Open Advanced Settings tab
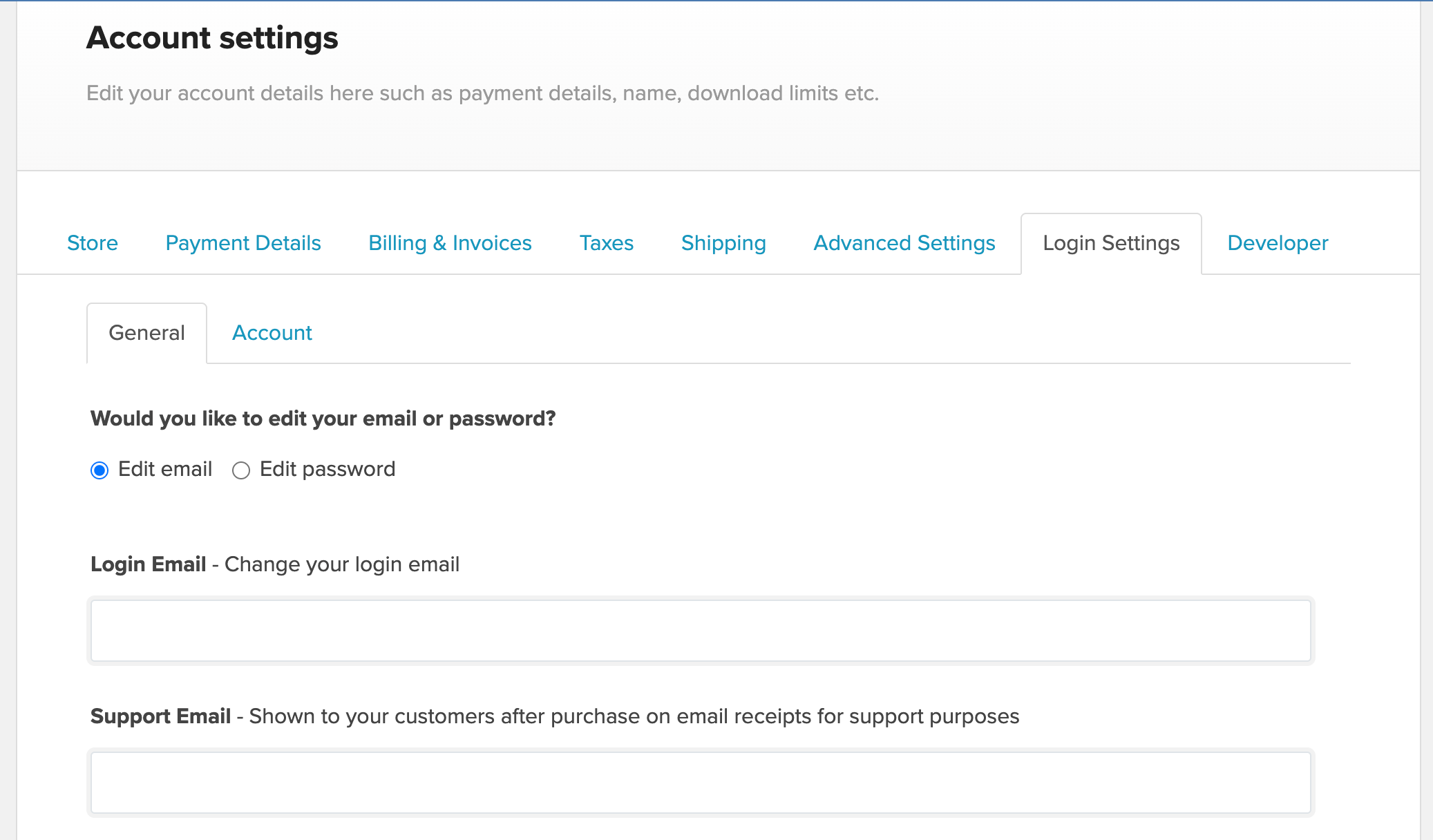The width and height of the screenshot is (1433, 840). 904,243
